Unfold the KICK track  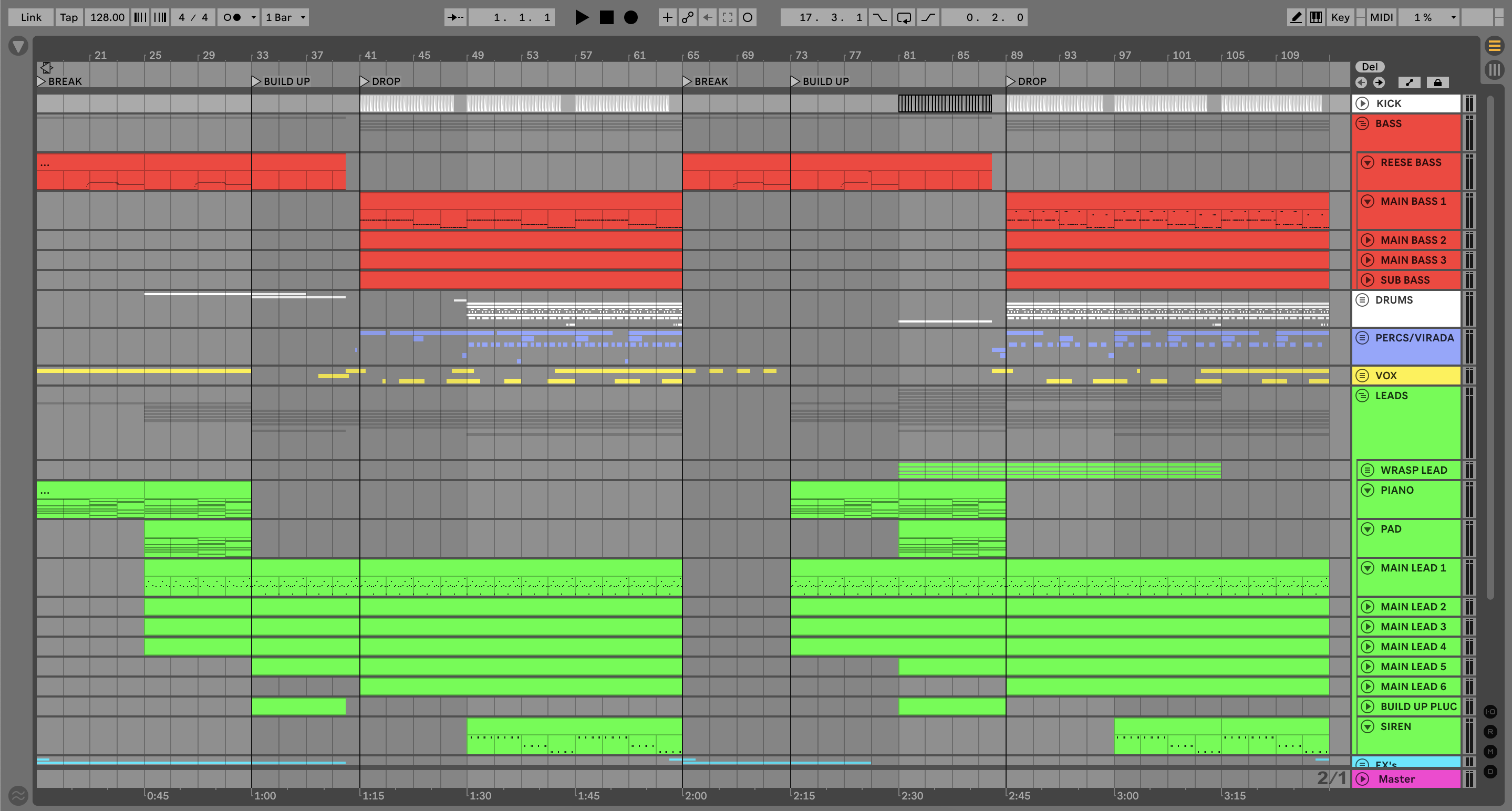pyautogui.click(x=1363, y=104)
